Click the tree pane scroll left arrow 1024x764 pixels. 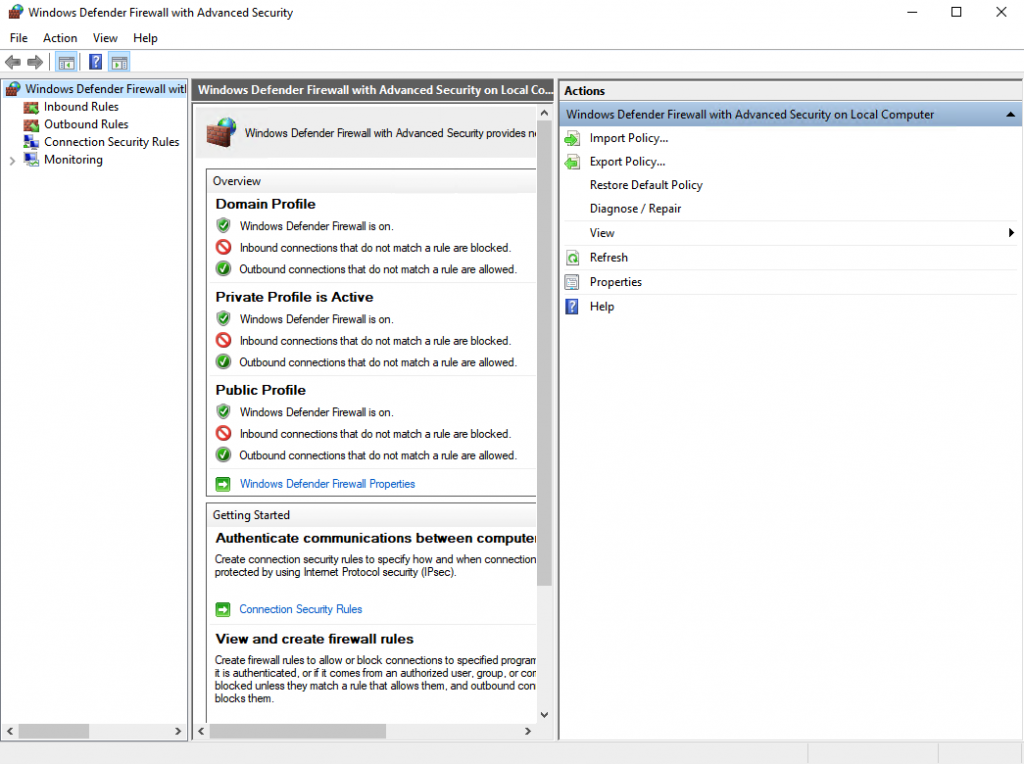10,731
